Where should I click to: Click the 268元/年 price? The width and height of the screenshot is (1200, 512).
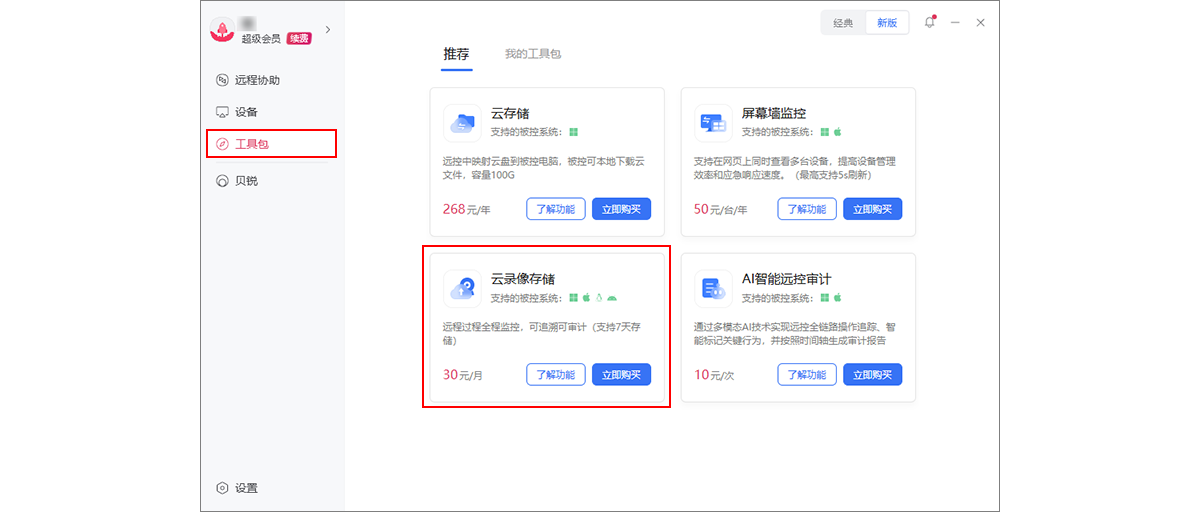click(x=467, y=209)
